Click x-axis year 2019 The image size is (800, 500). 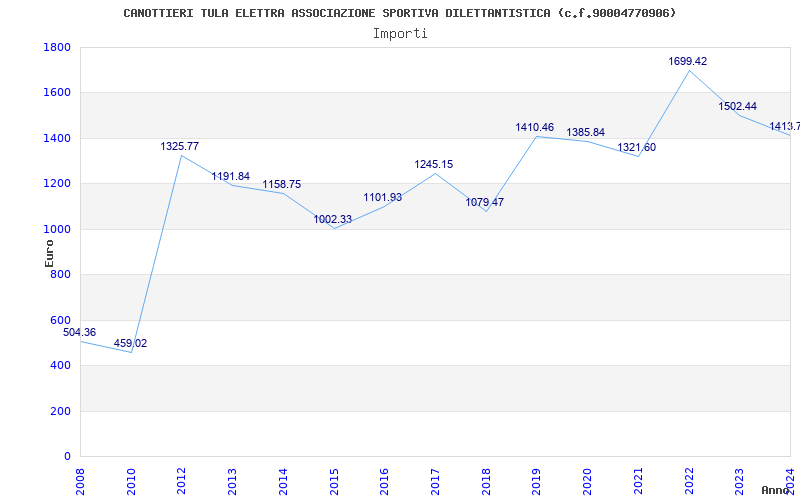537,481
